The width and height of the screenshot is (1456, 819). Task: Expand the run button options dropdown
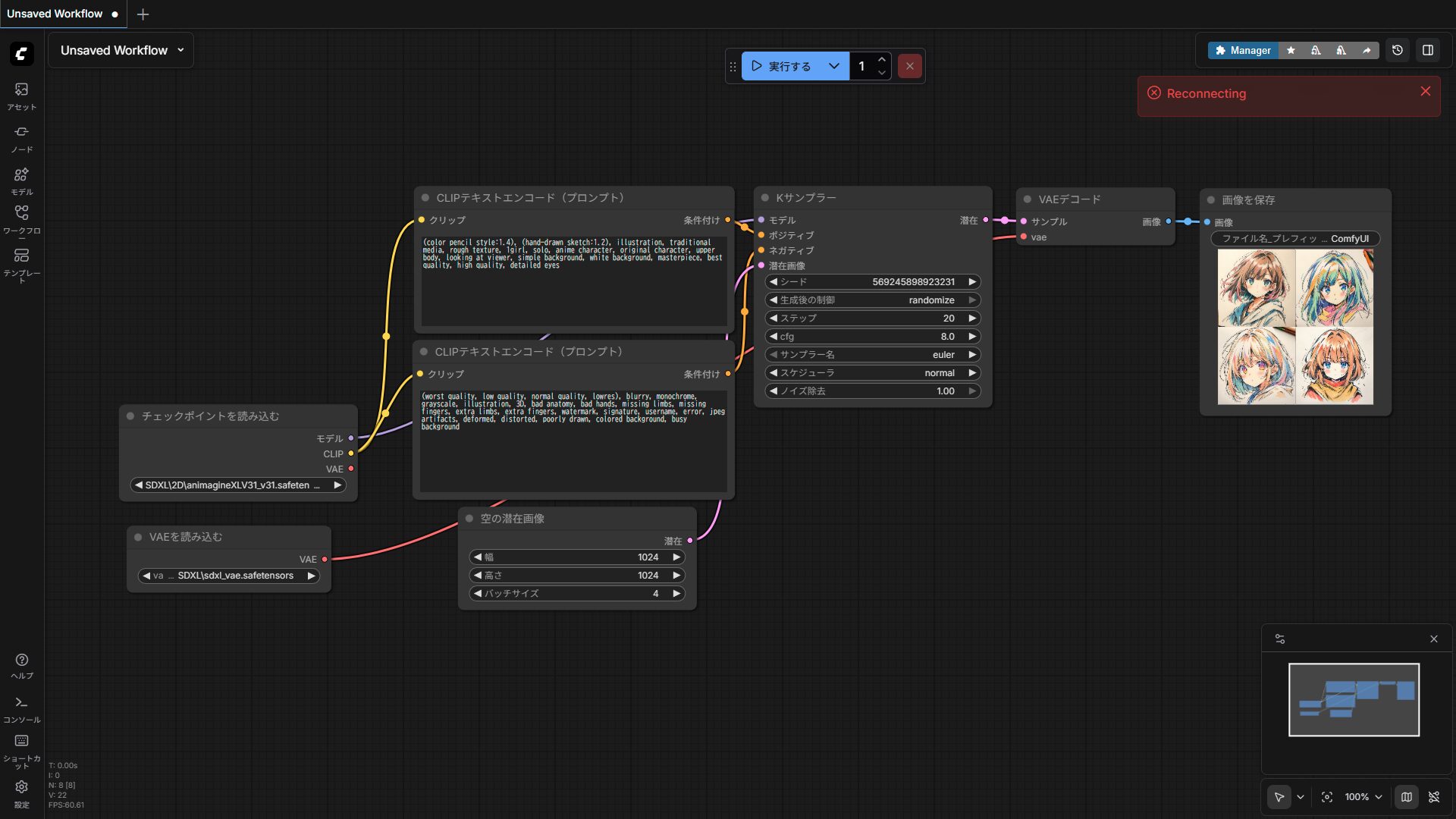coord(834,66)
